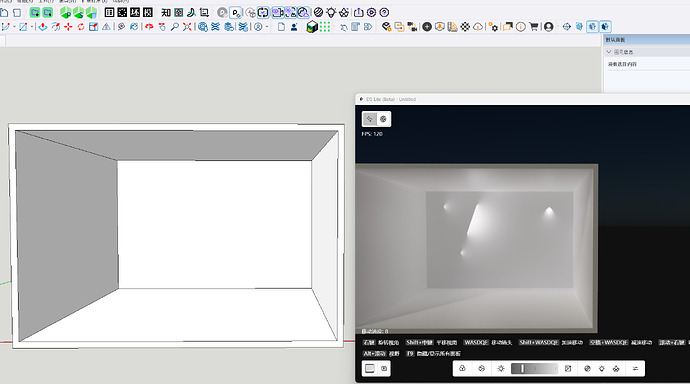Screen dimensions: 690x384
Task: Click the striped material sphere icon in top toolbar
Action: 319,12
